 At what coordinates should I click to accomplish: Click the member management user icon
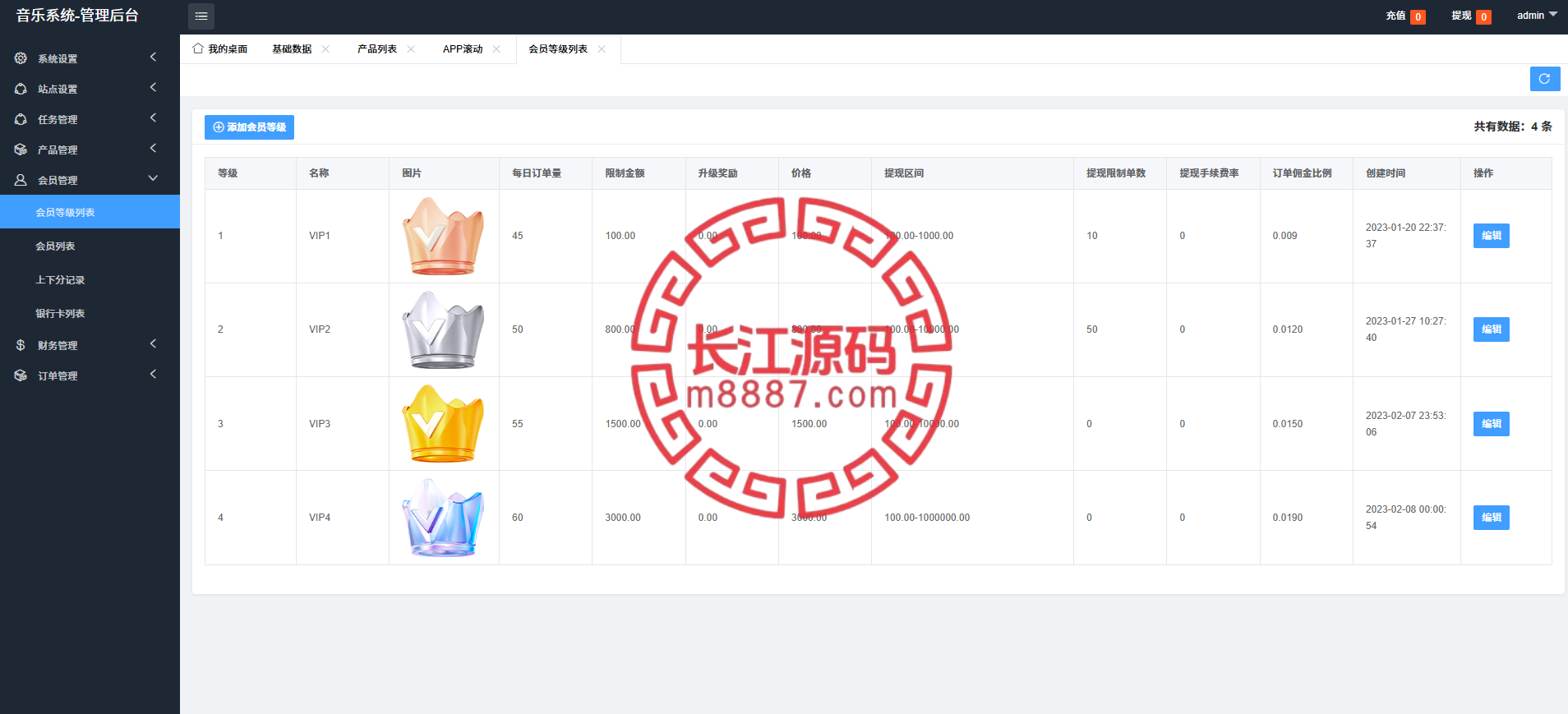(x=21, y=180)
